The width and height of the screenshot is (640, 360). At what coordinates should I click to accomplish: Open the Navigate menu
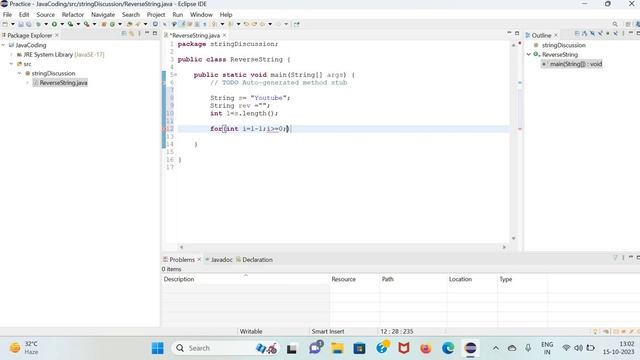coord(103,14)
